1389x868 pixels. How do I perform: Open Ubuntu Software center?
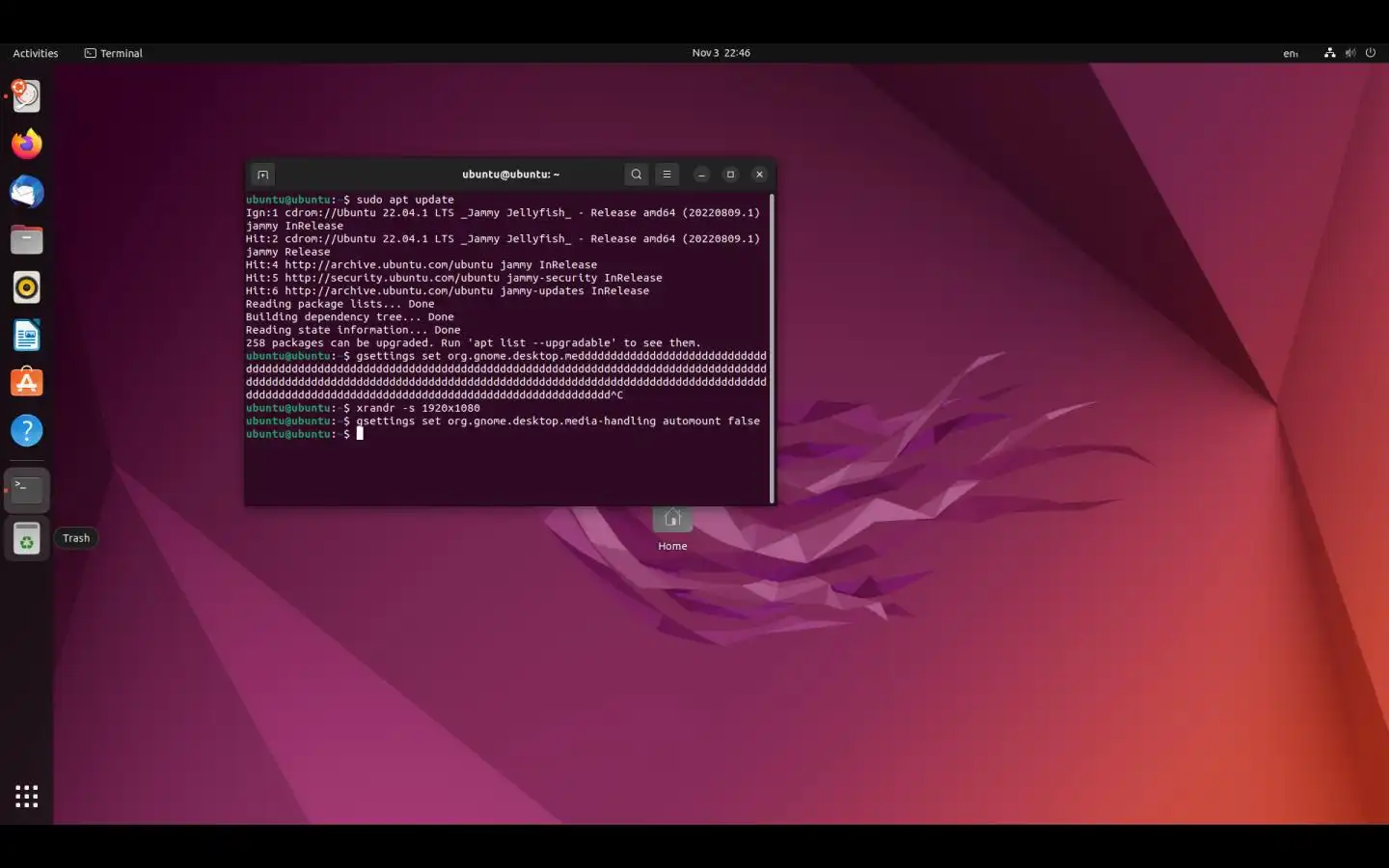tap(27, 383)
